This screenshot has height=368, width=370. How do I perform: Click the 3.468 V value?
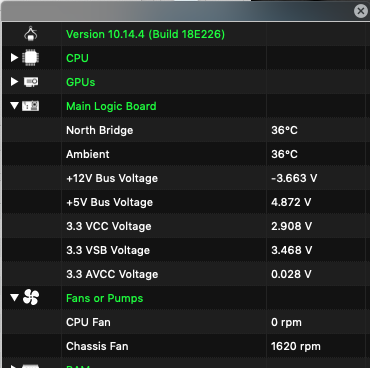tap(292, 250)
